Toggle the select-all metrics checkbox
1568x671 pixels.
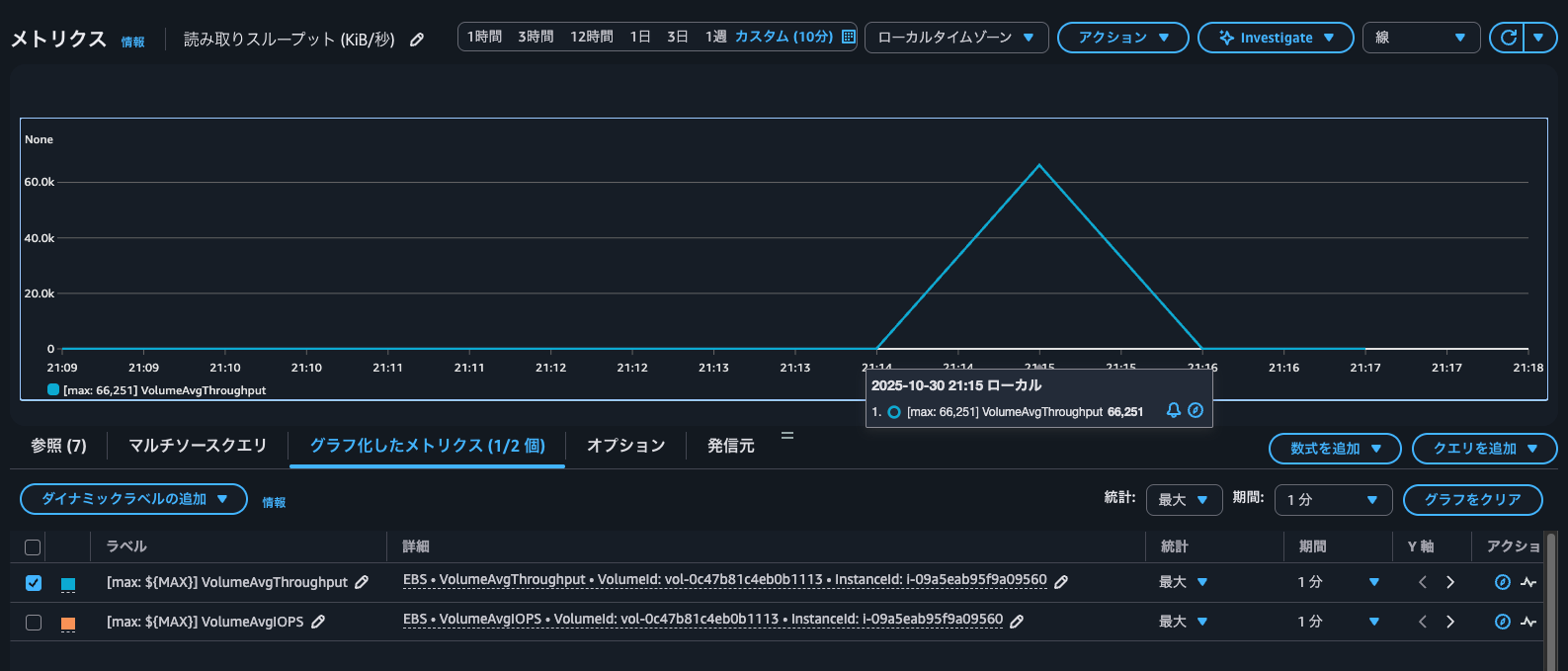33,546
